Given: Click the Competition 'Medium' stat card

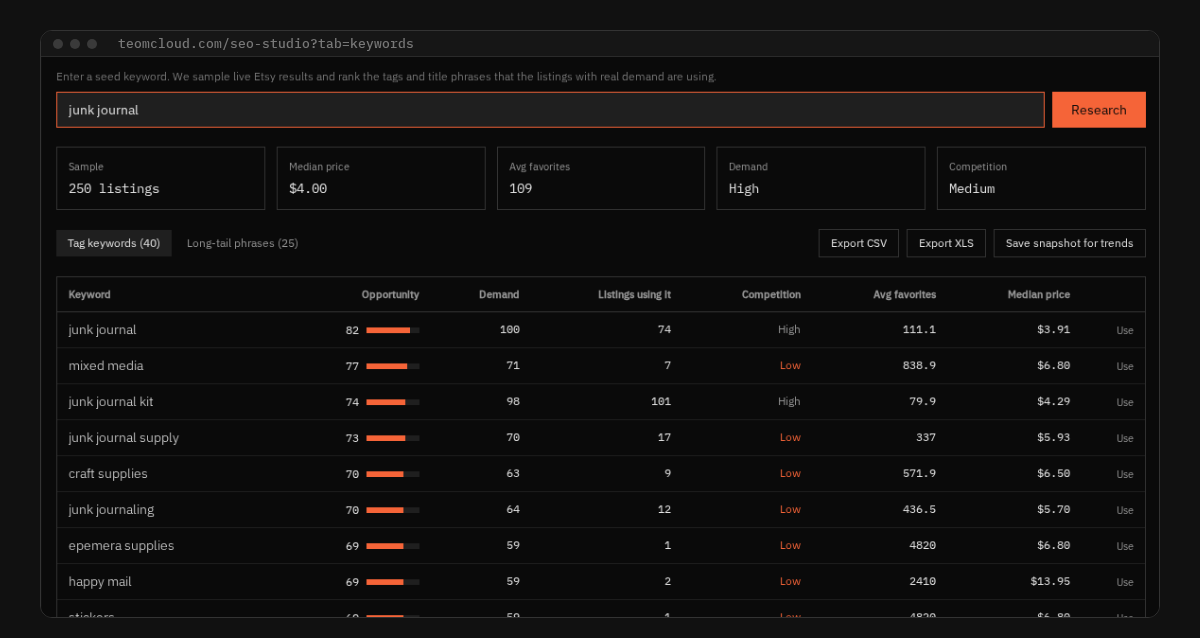Looking at the screenshot, I should [1041, 178].
